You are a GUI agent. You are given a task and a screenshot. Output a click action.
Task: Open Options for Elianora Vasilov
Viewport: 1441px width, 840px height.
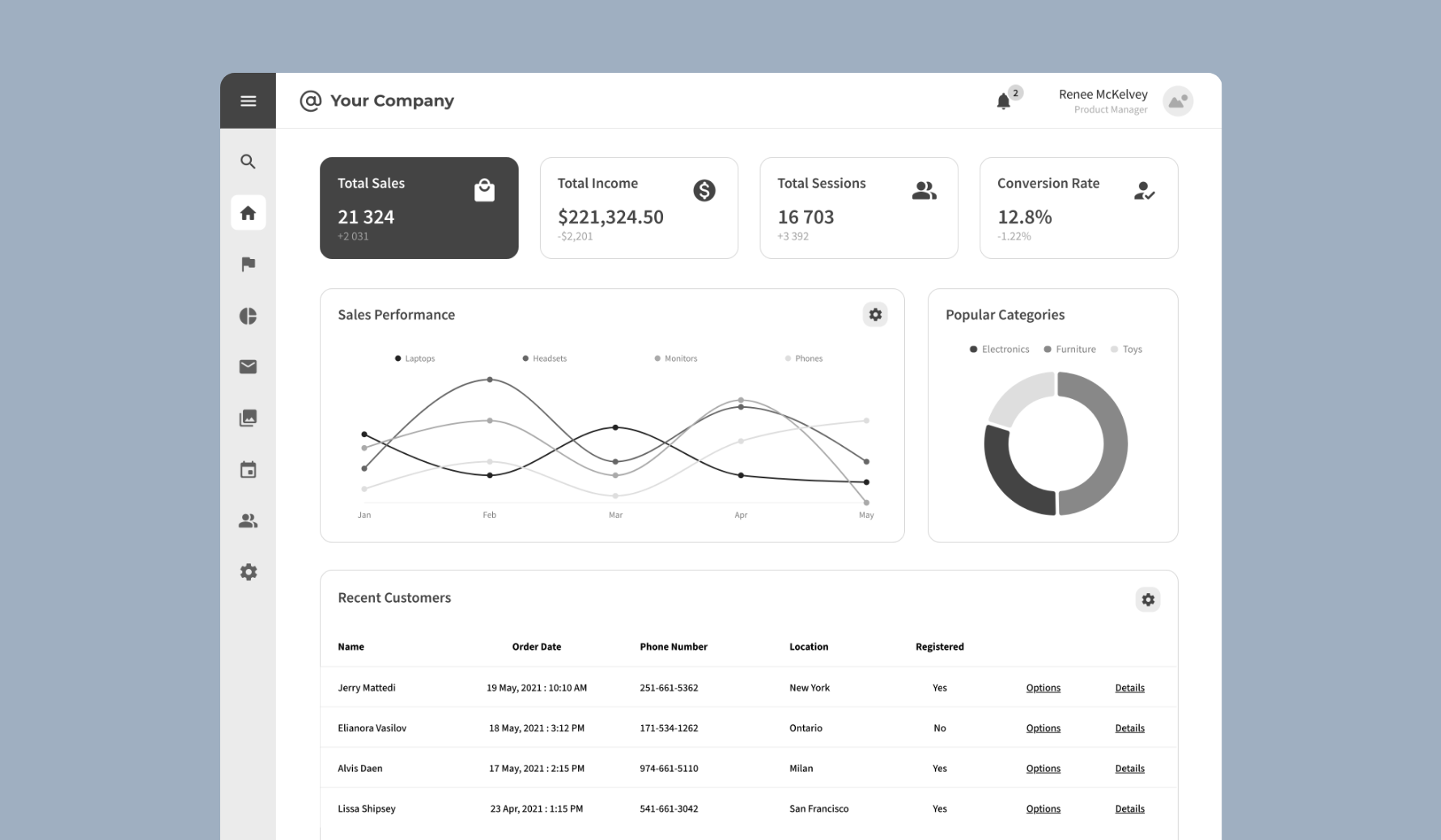tap(1043, 728)
